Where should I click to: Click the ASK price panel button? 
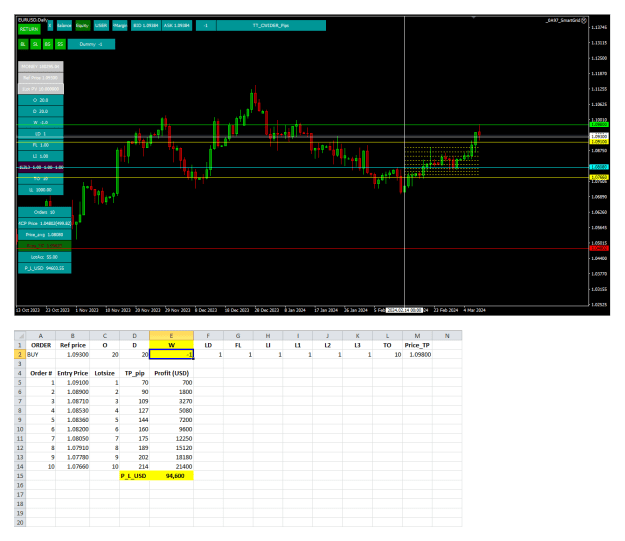tap(177, 26)
